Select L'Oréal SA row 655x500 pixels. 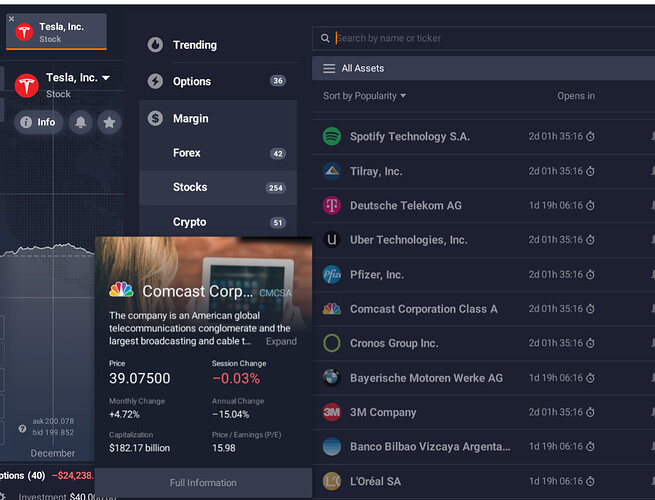click(x=483, y=481)
